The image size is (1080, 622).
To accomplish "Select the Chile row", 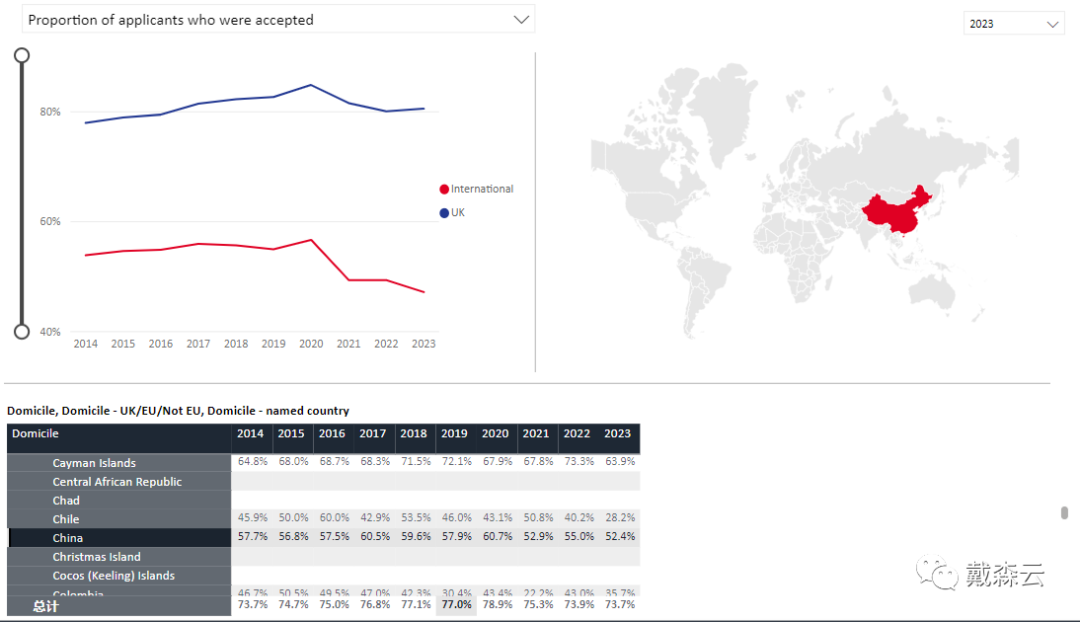I will 119,519.
